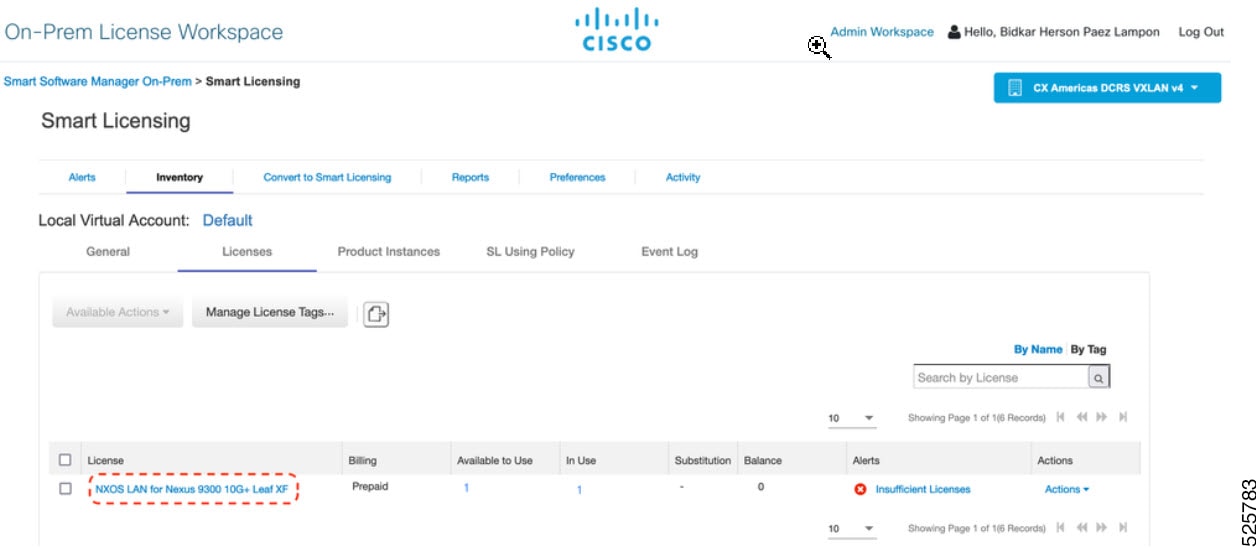This screenshot has width=1256, height=548.
Task: Go to last page in upper pager
Action: pyautogui.click(x=1123, y=417)
